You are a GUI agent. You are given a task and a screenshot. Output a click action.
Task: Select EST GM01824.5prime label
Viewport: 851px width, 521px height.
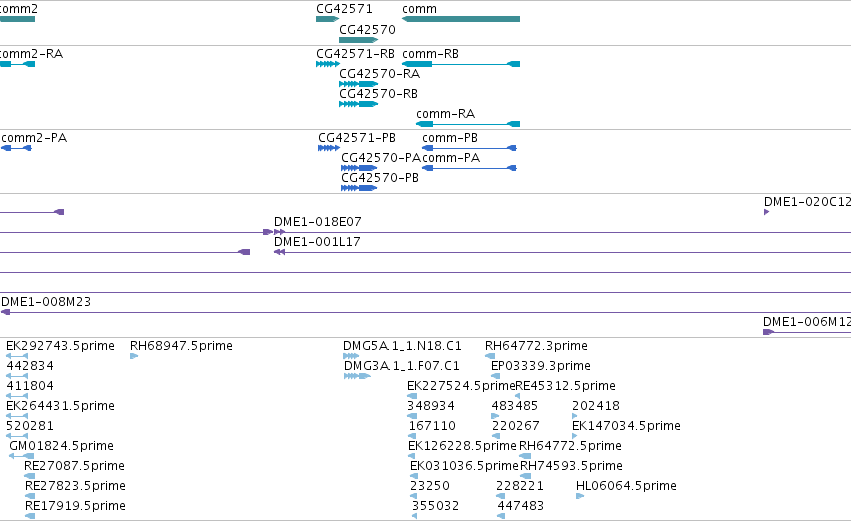point(61,446)
